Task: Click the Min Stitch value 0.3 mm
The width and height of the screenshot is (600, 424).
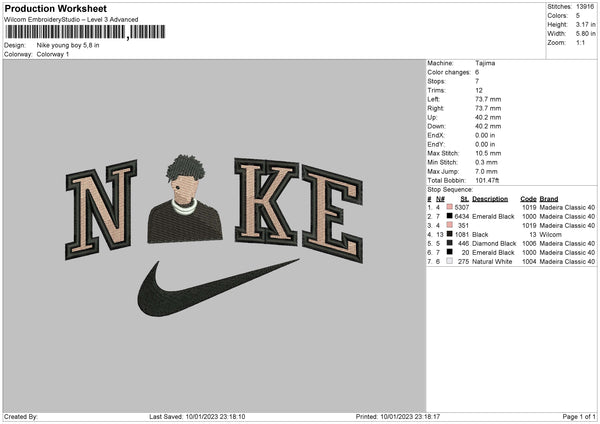Action: pyautogui.click(x=486, y=162)
